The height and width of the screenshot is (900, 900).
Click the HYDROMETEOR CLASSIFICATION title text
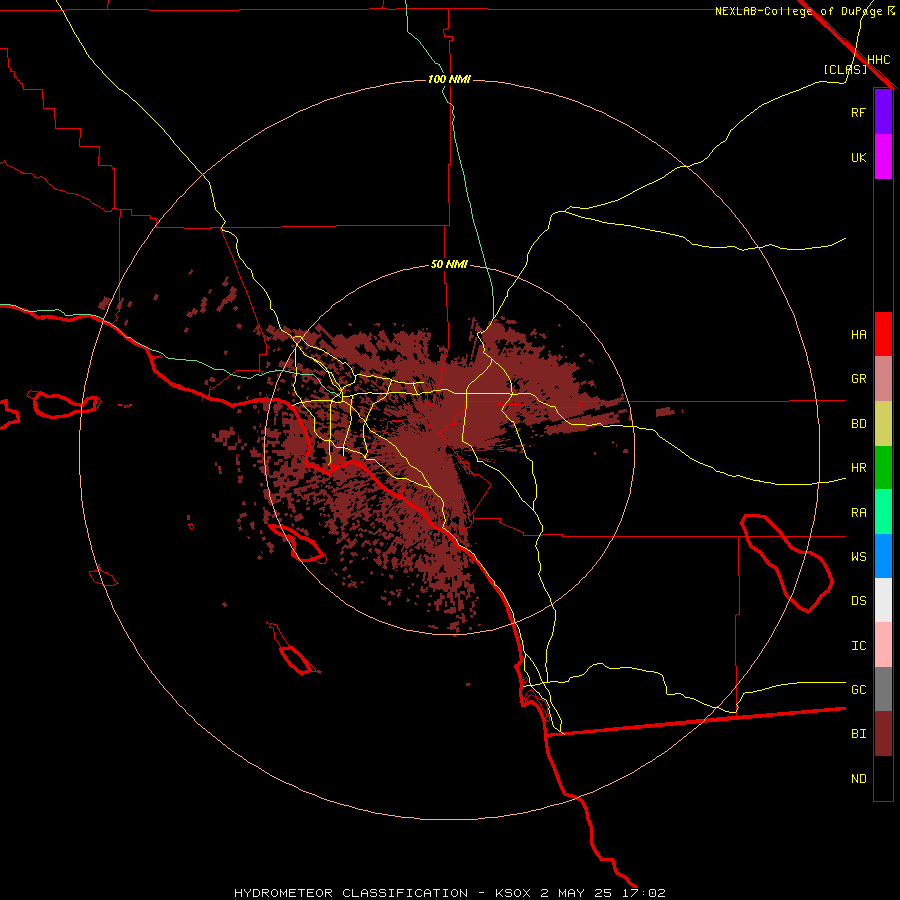[x=351, y=893]
